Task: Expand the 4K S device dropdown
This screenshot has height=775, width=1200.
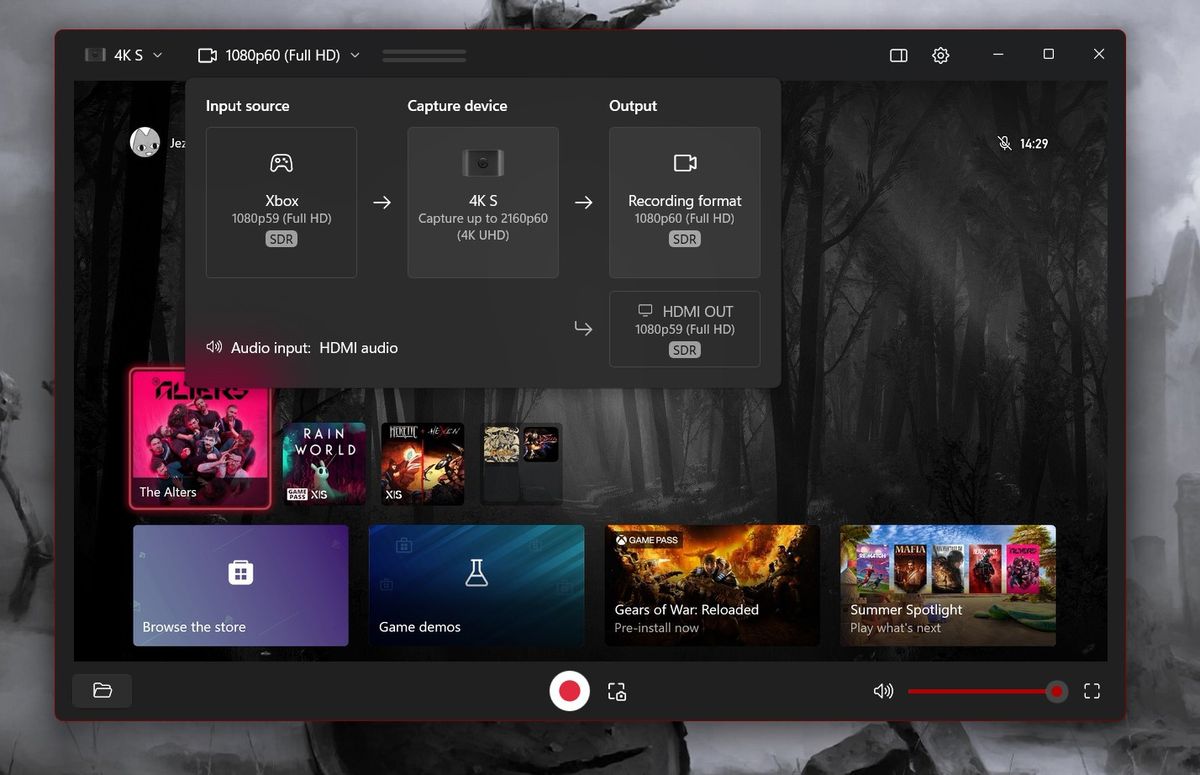Action: (123, 55)
